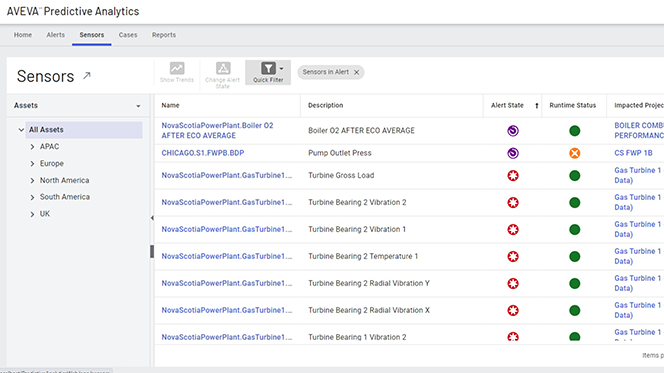The width and height of the screenshot is (664, 373).
Task: Open the Reports tab
Action: [x=164, y=35]
